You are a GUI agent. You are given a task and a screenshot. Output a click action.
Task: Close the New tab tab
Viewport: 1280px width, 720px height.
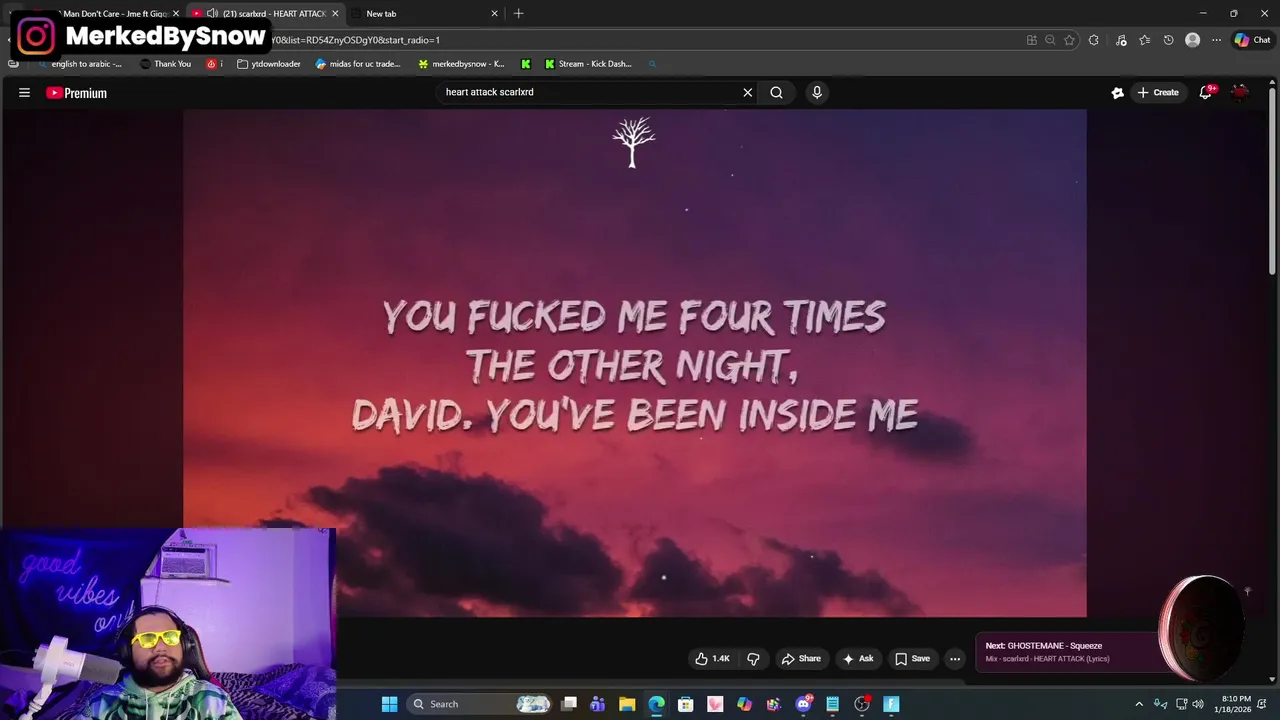(x=494, y=14)
